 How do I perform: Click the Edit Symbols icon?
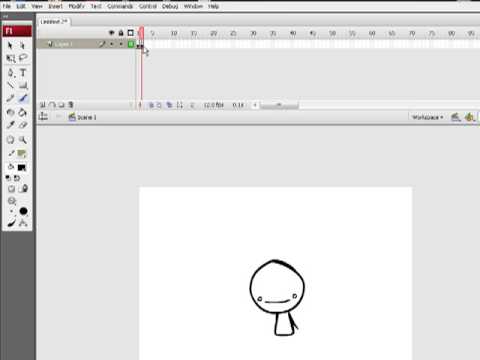470,117
